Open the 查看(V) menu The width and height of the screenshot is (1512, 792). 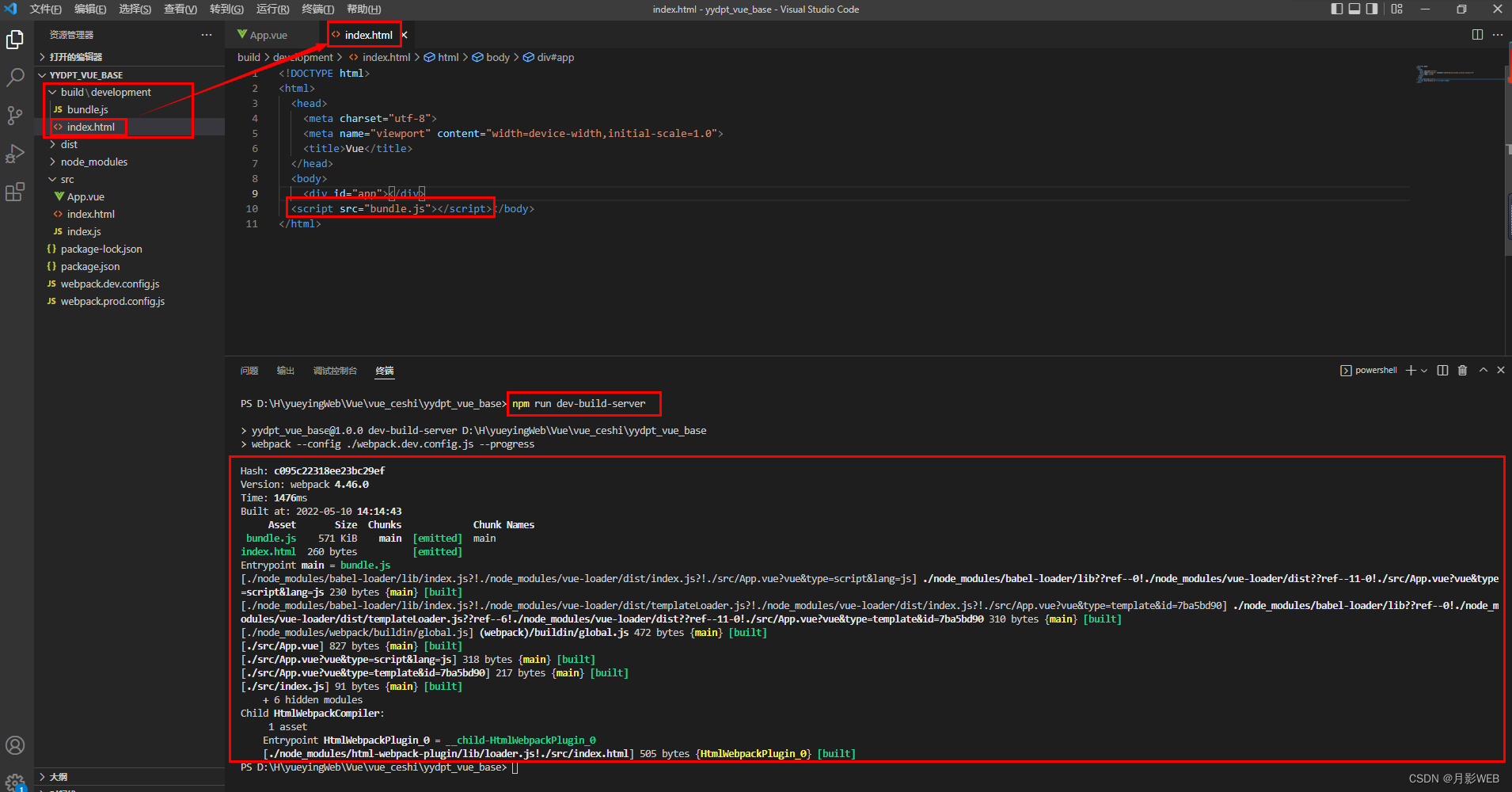180,9
